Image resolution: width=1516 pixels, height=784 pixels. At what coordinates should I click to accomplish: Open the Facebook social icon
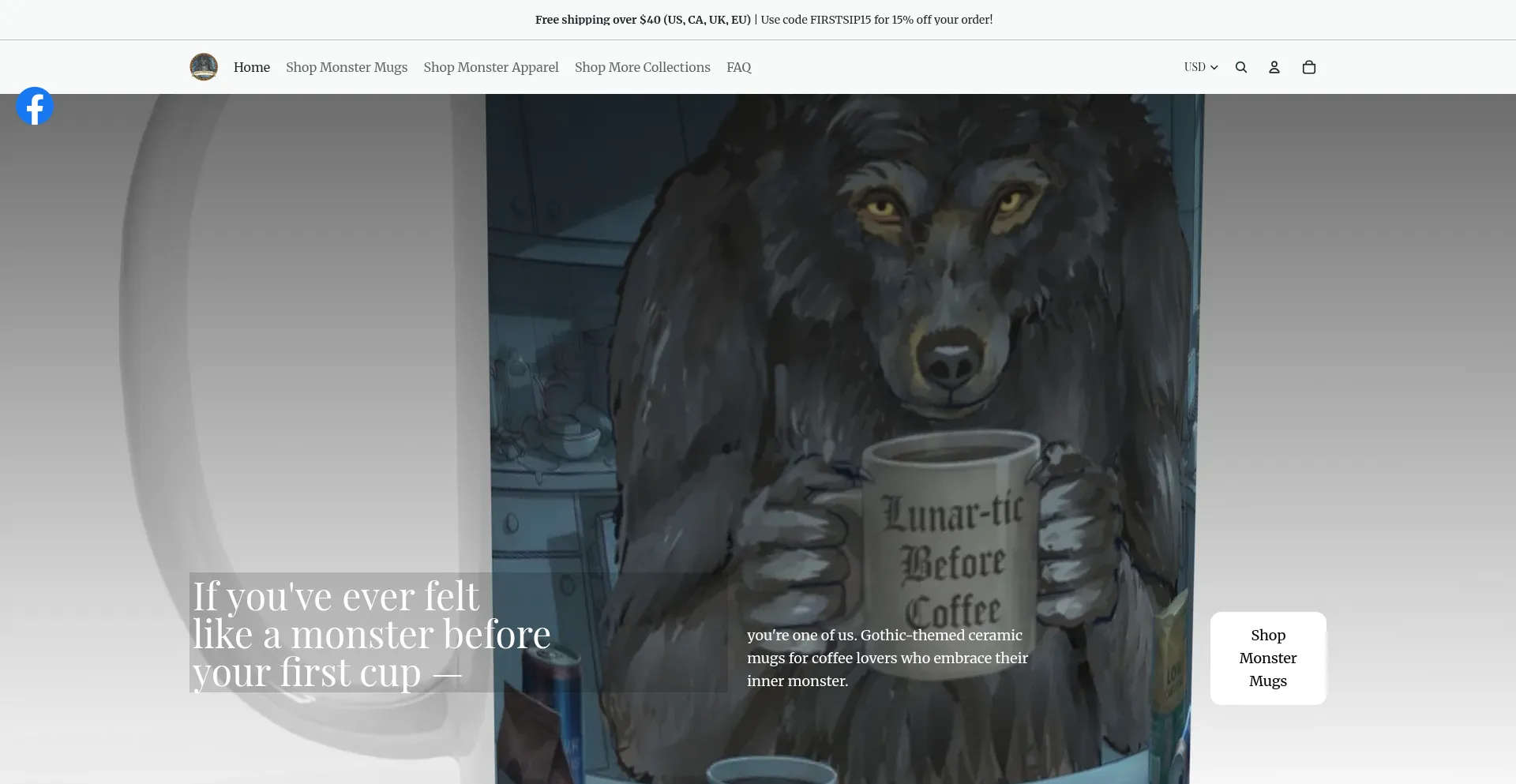[x=35, y=106]
